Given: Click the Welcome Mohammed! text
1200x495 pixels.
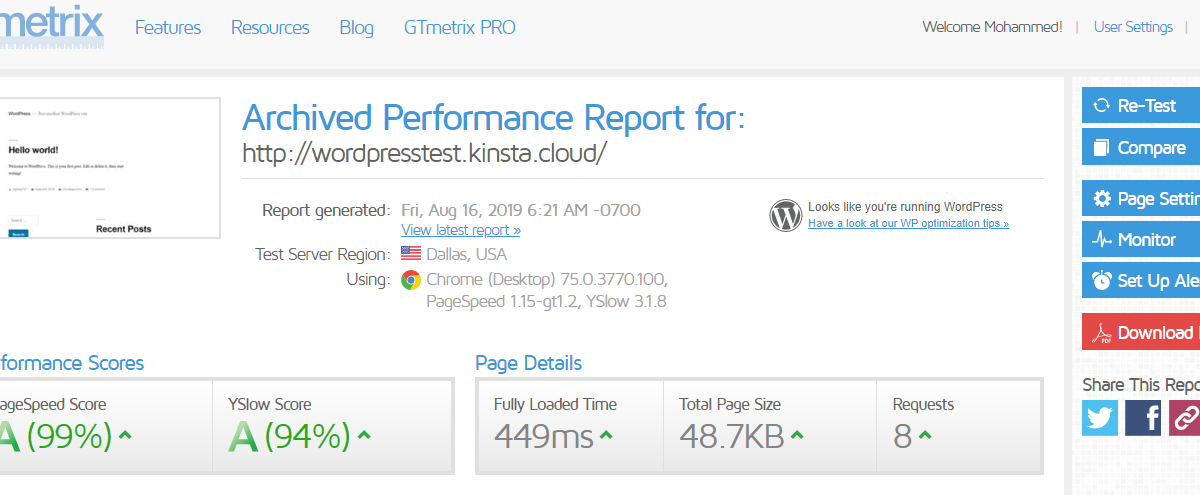Looking at the screenshot, I should [x=992, y=27].
